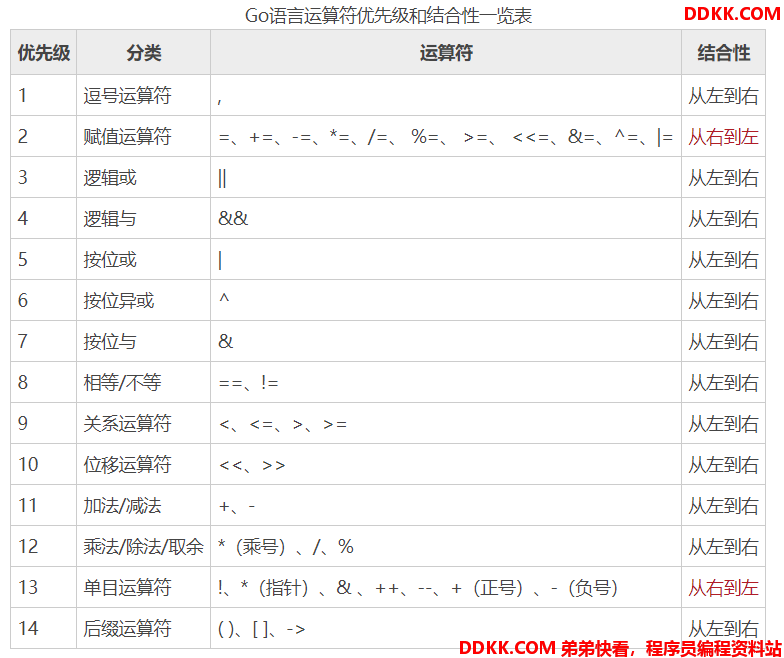This screenshot has width=784, height=658.
Task: Click the single '|' operator cell
Action: [x=446, y=260]
